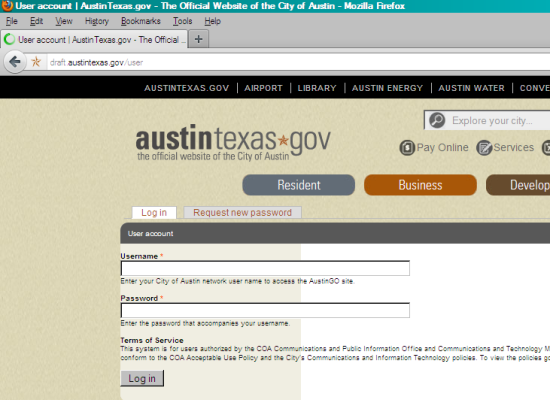Click the Username field label

139,256
